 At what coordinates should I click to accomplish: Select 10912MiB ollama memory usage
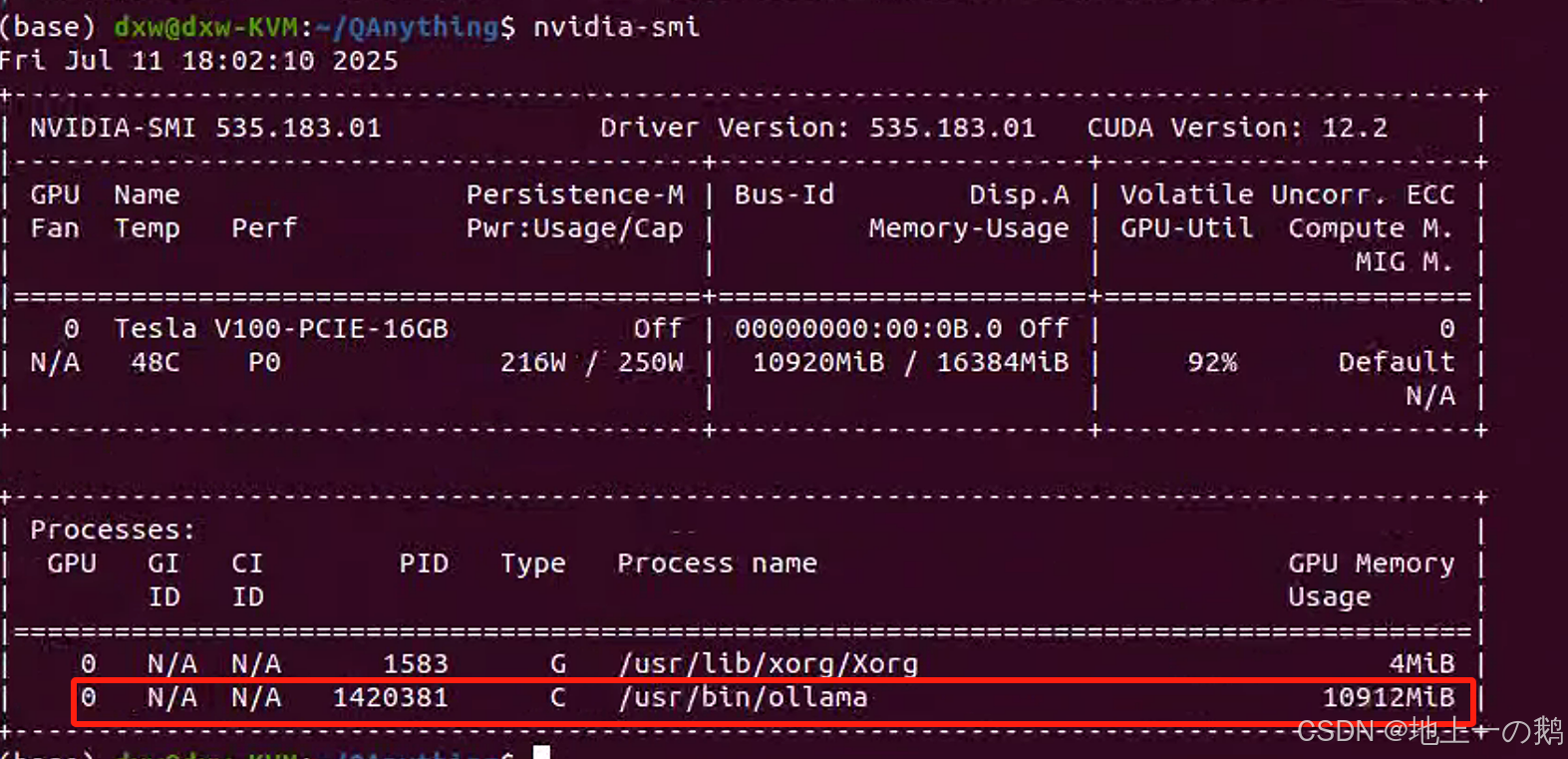[x=1389, y=697]
